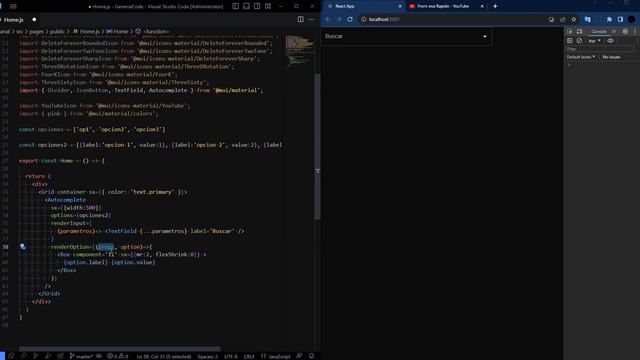The height and width of the screenshot is (360, 640).
Task: Click the editor vertical scrollbar thumb
Action: pyautogui.click(x=318, y=147)
